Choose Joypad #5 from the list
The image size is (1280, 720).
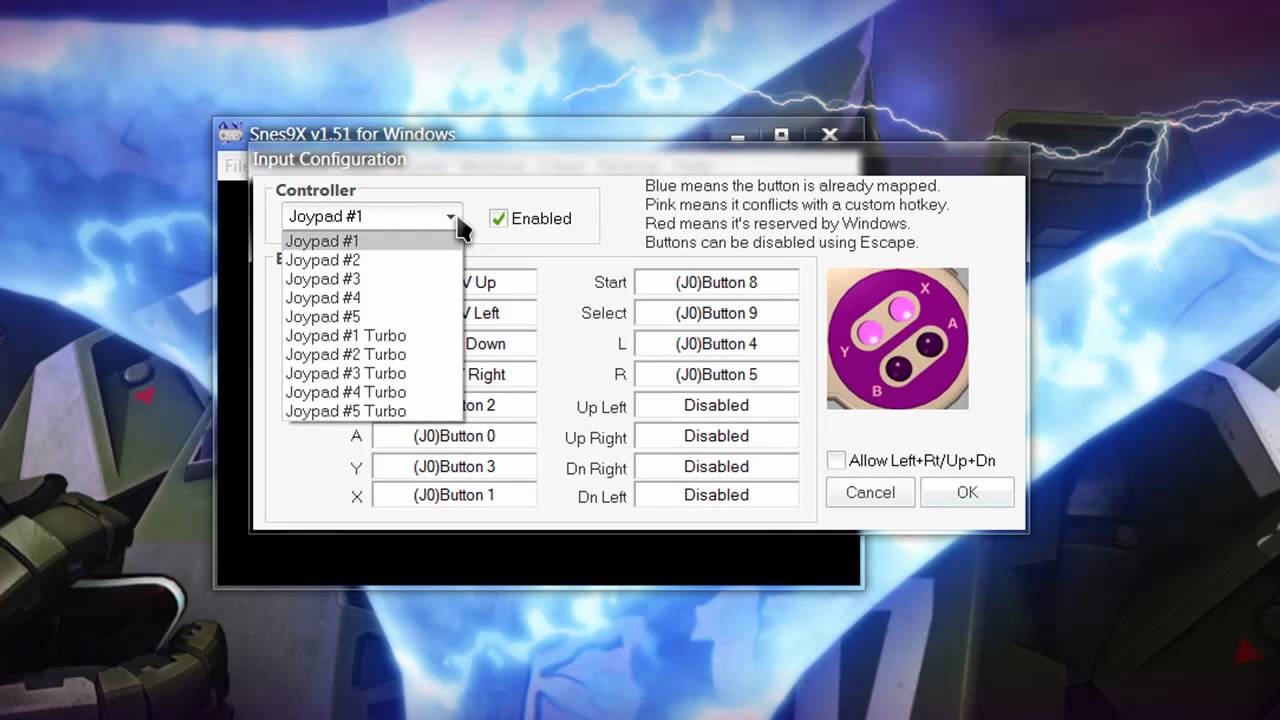pos(372,317)
